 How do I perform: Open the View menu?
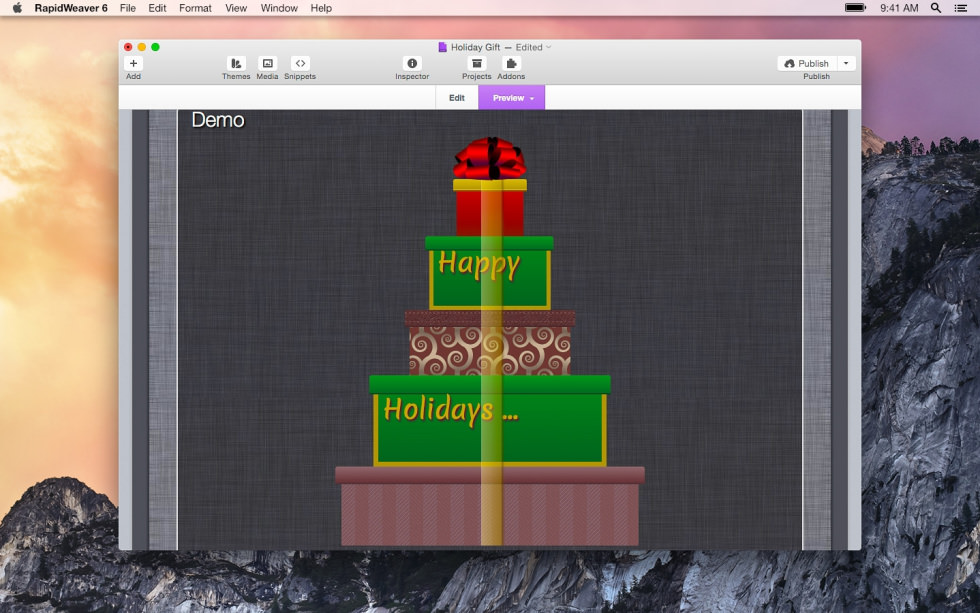(x=236, y=8)
